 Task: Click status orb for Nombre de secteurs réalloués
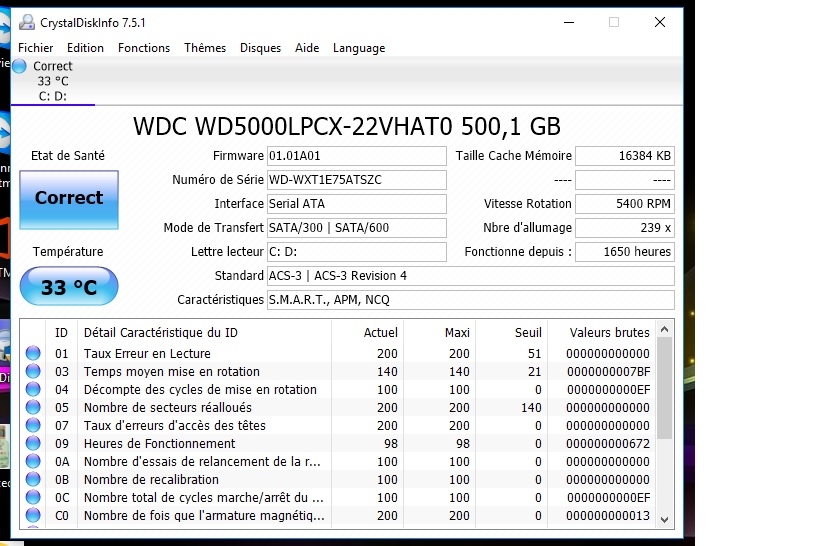pyautogui.click(x=33, y=407)
